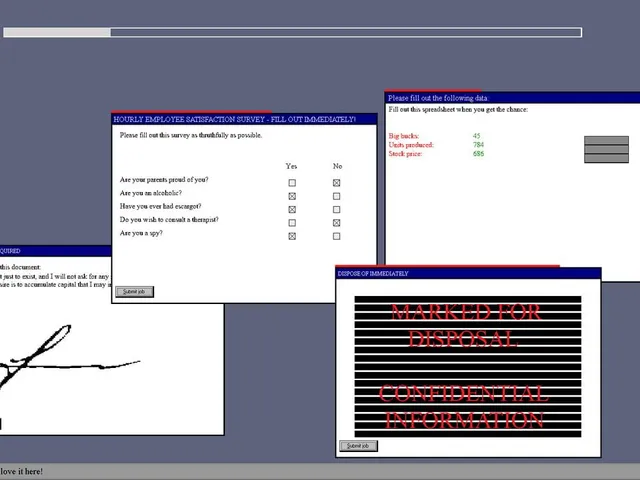The height and width of the screenshot is (480, 640).
Task: Check No for 'Are you a spy?'
Action: 336,236
